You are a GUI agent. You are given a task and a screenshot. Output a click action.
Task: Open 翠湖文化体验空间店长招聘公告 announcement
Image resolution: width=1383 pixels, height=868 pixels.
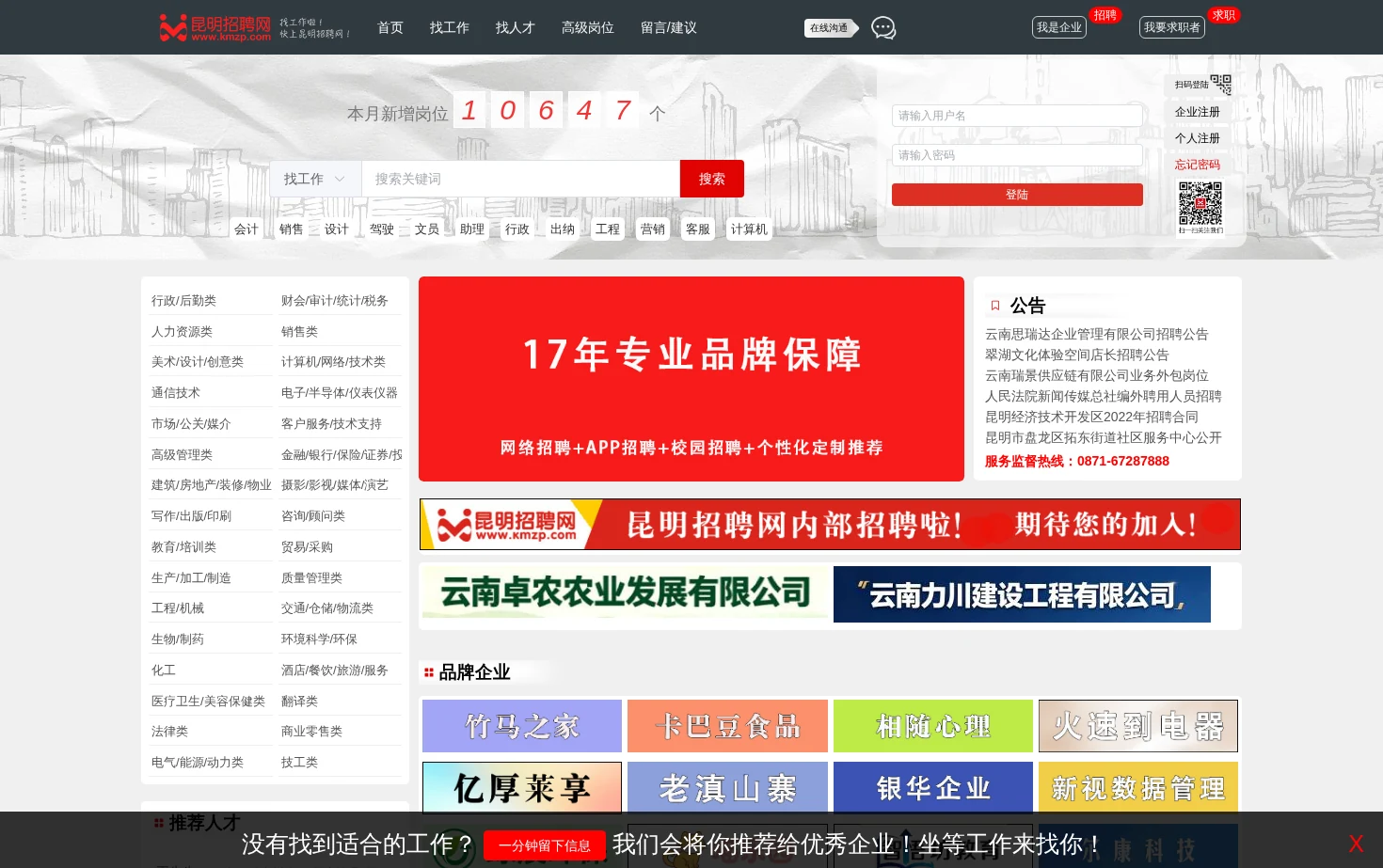[x=1077, y=355]
